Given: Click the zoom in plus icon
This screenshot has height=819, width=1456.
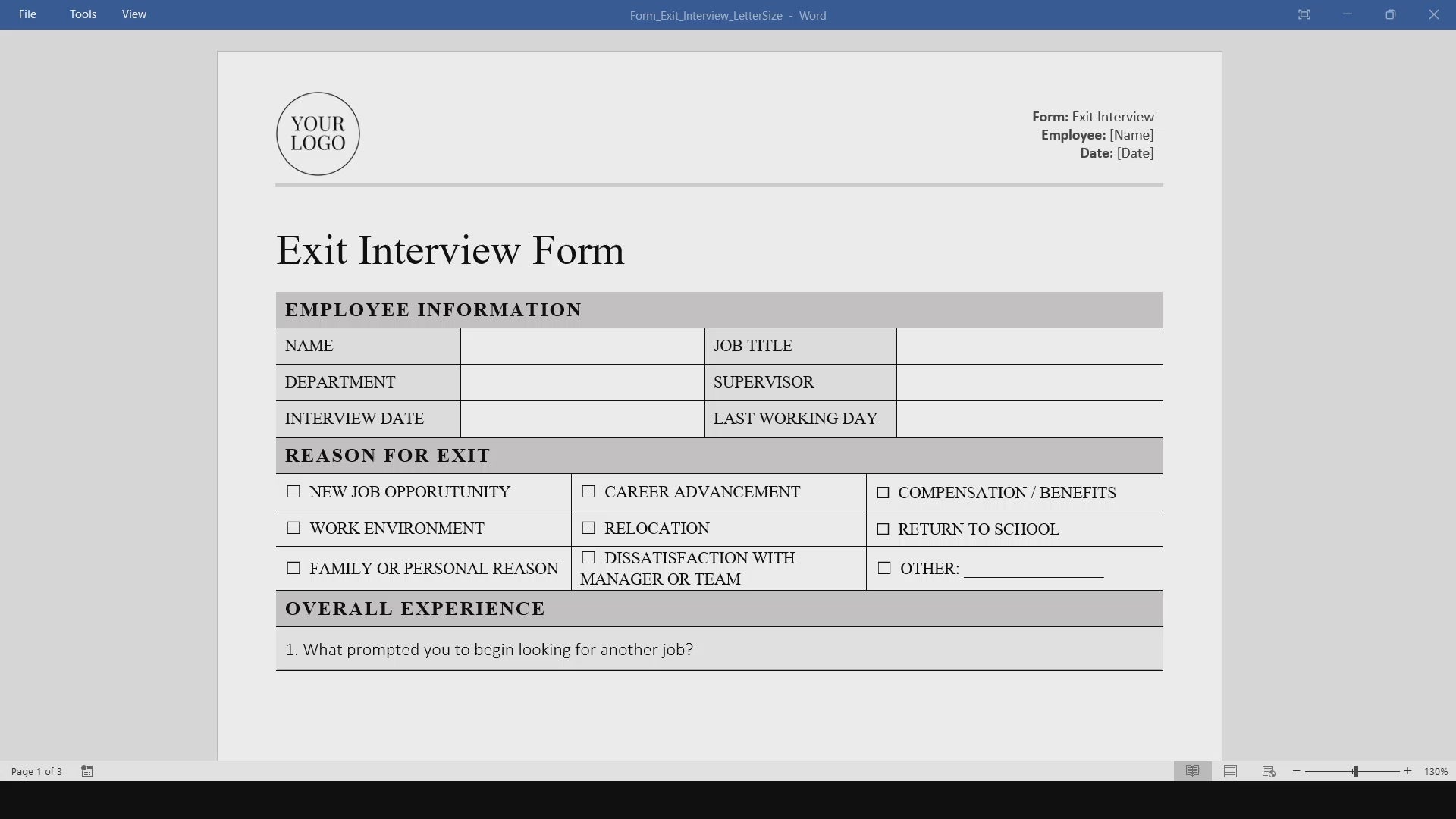Looking at the screenshot, I should [1408, 771].
